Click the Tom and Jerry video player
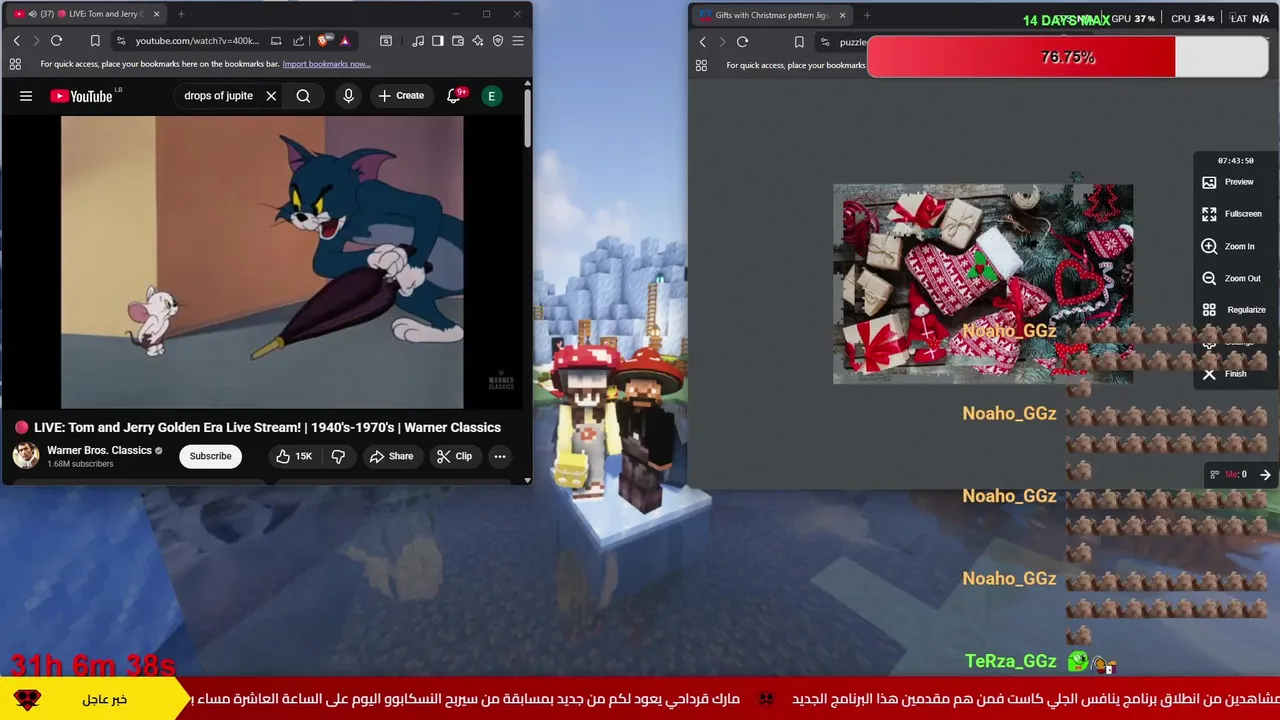 click(x=262, y=263)
